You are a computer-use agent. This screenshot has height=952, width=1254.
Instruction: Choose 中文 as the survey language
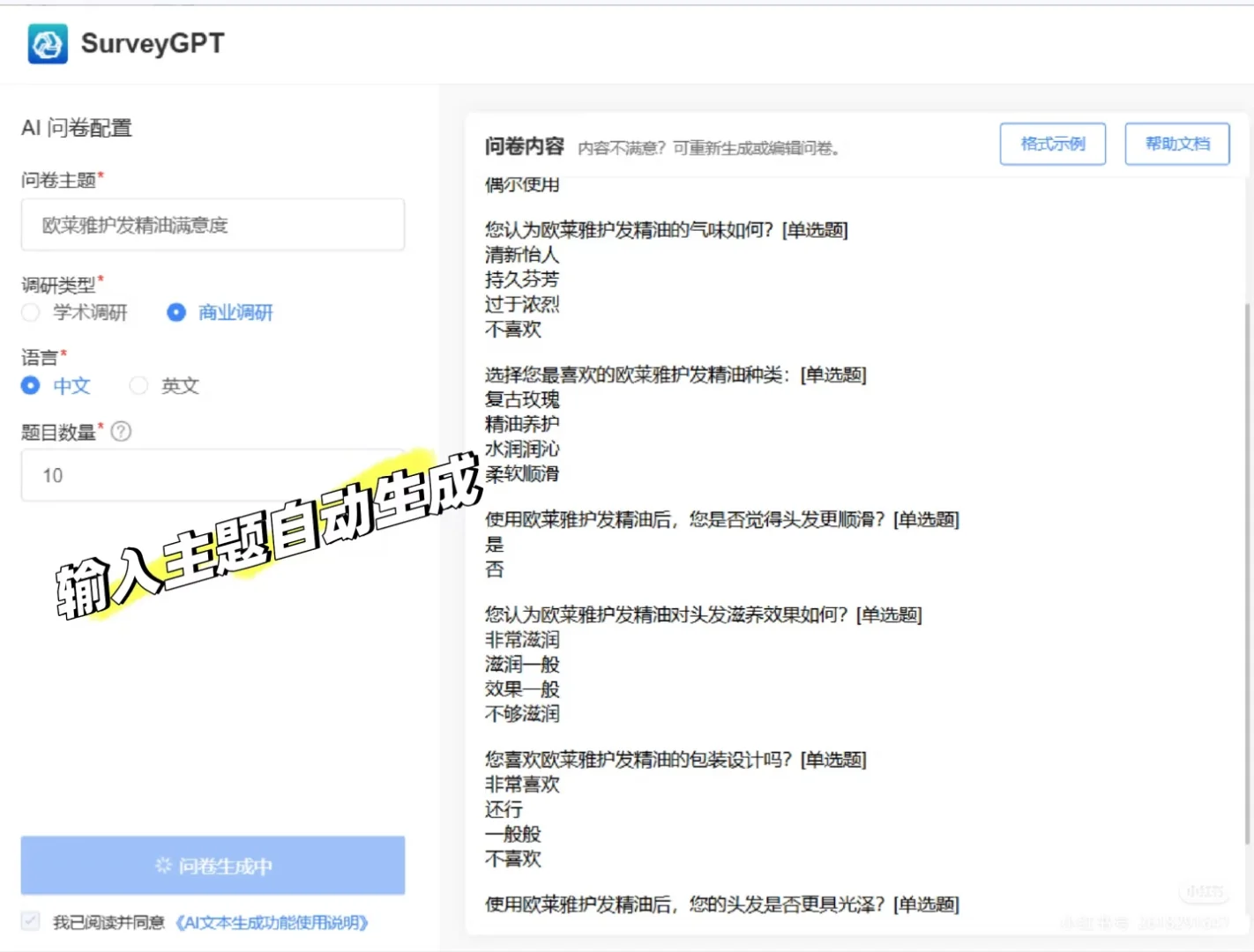click(31, 385)
